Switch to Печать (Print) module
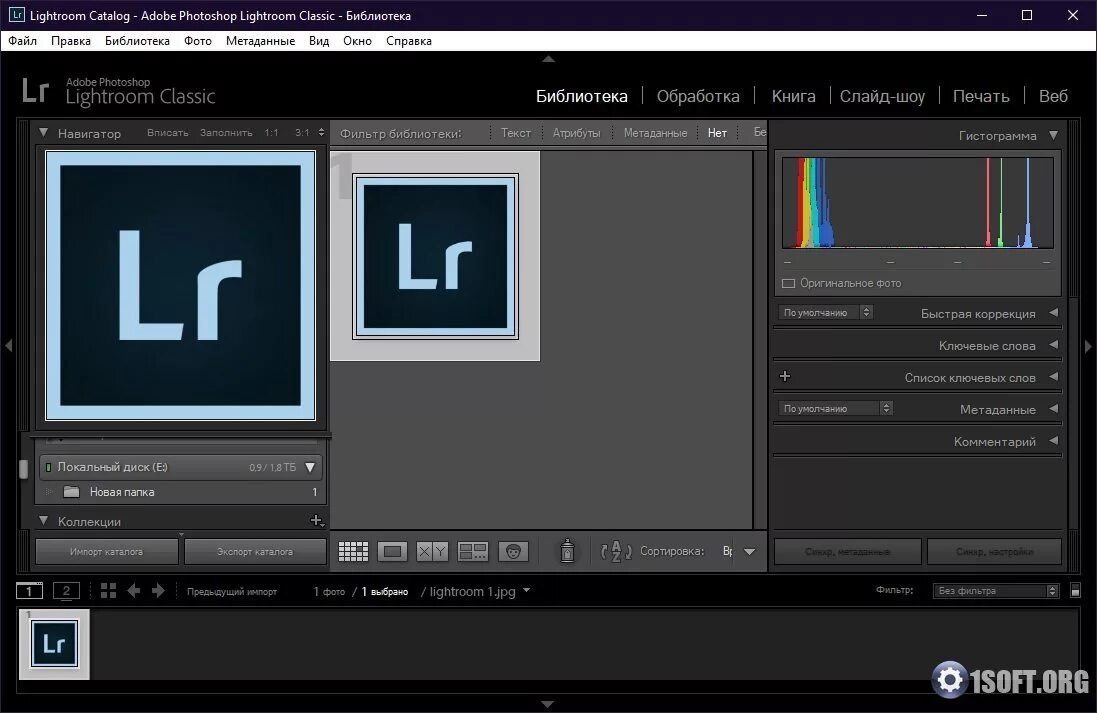The width and height of the screenshot is (1097, 713). tap(981, 96)
